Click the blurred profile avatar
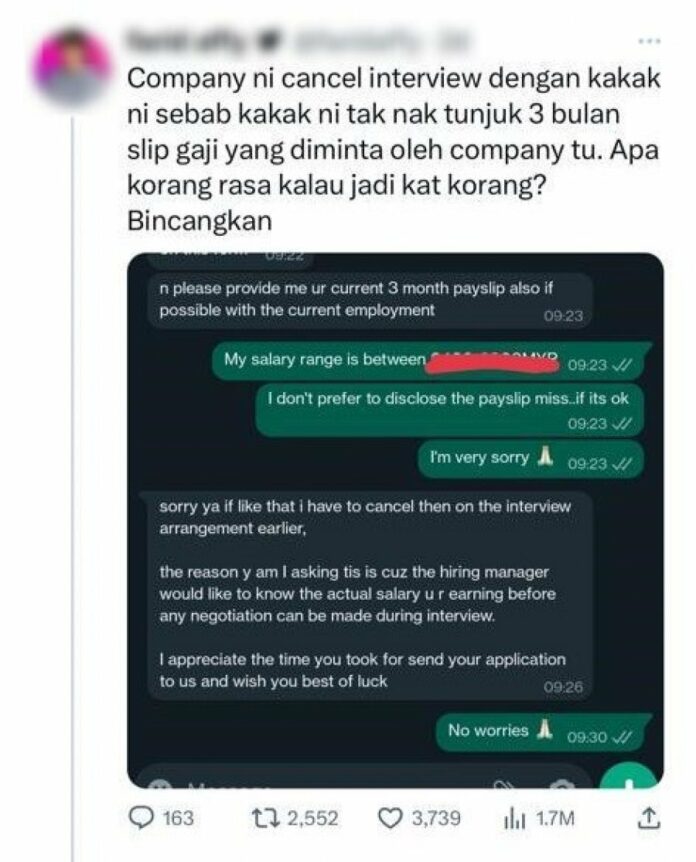Screen dimensions: 696x862 point(72,68)
